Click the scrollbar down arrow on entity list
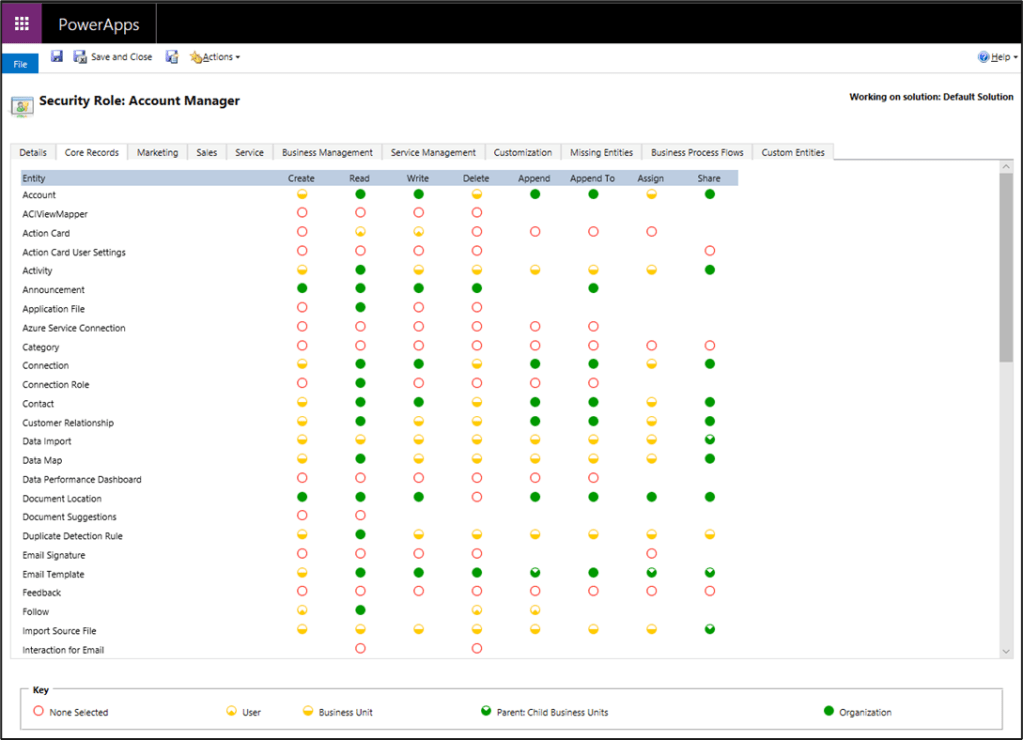Image resolution: width=1023 pixels, height=740 pixels. pyautogui.click(x=1008, y=651)
